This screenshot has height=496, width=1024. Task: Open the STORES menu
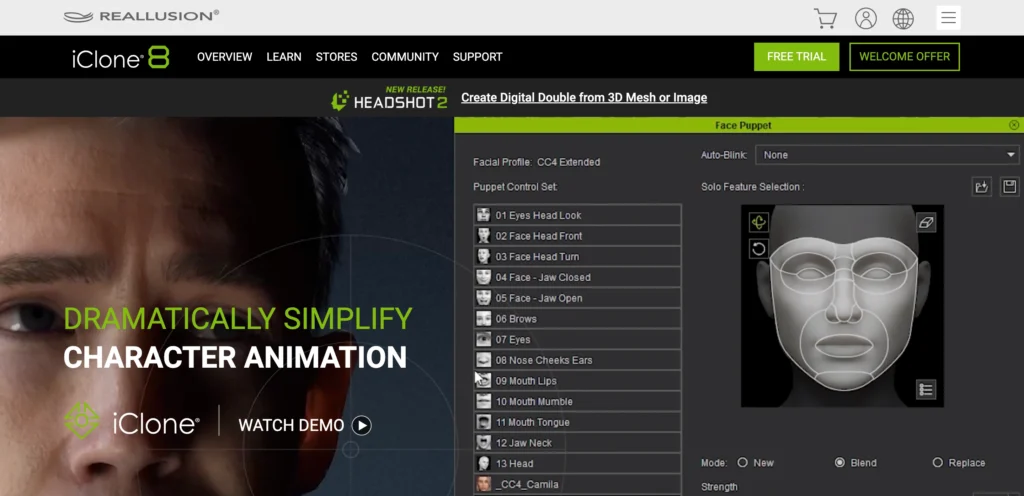coord(336,57)
